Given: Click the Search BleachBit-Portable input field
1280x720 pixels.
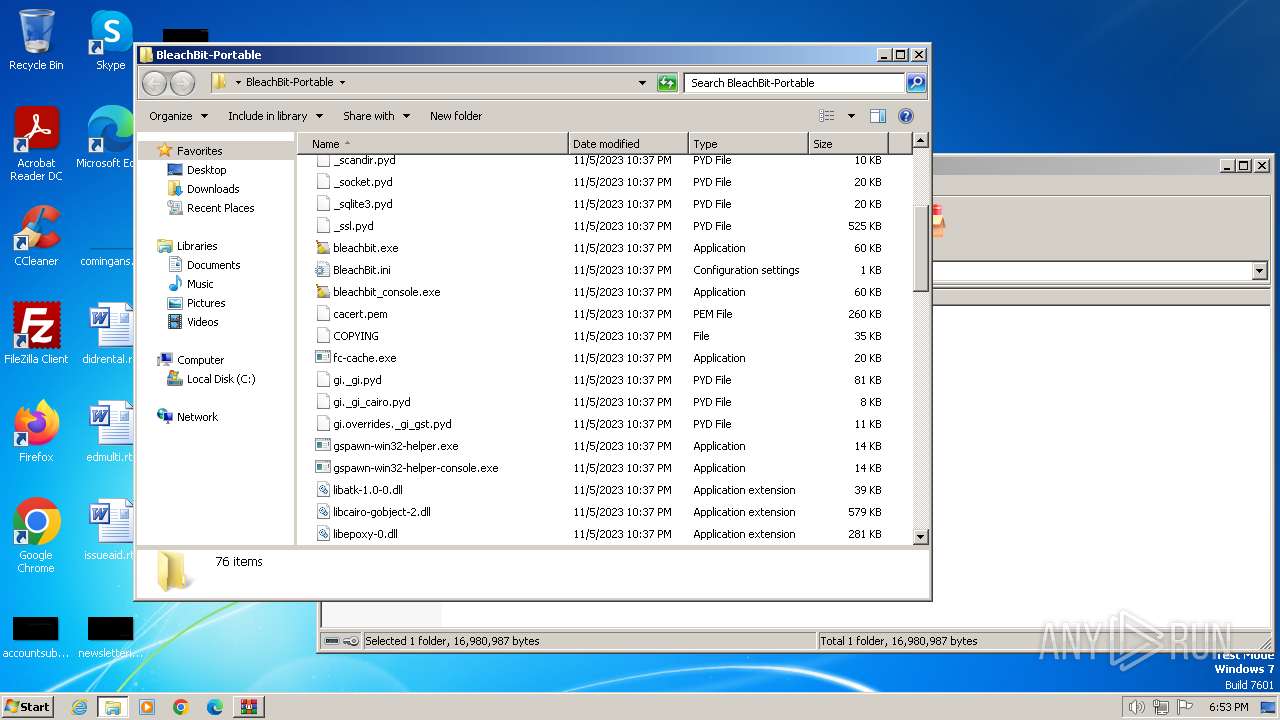Looking at the screenshot, I should 795,83.
